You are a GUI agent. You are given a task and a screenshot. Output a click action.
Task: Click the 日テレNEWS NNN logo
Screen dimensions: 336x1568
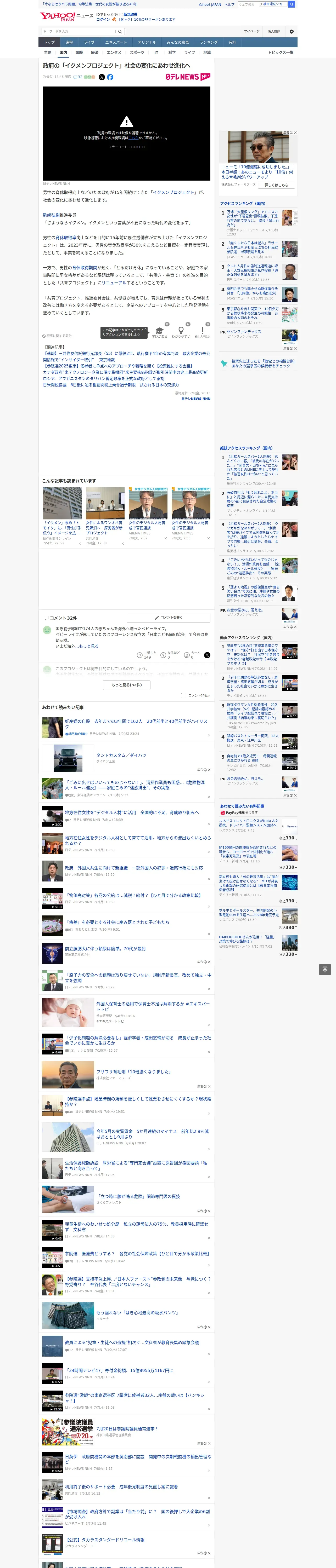188,77
